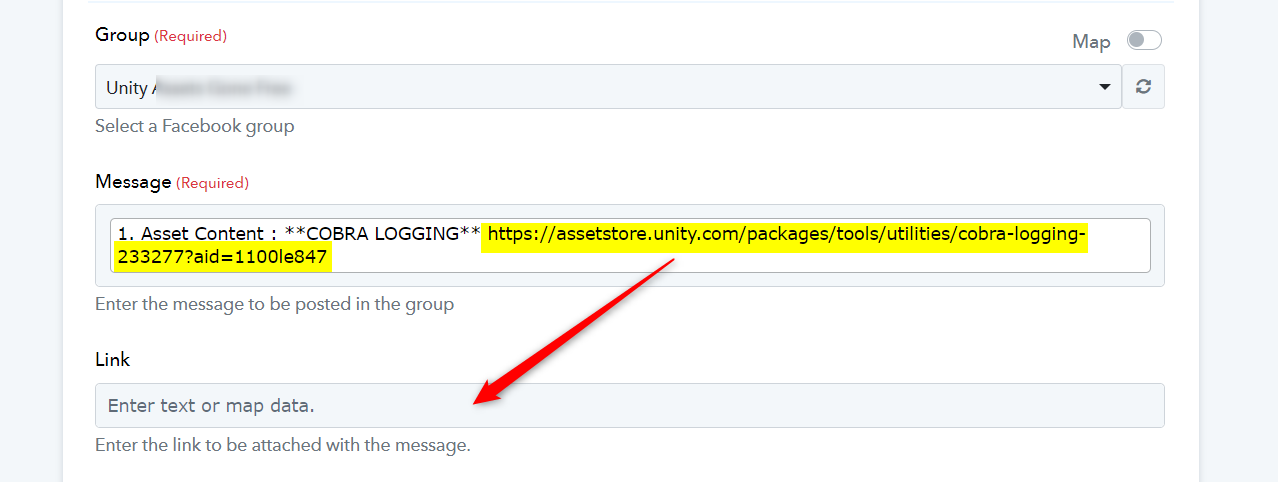Screen dimensions: 1278x482
Task: Click into the Link input field
Action: 630,406
